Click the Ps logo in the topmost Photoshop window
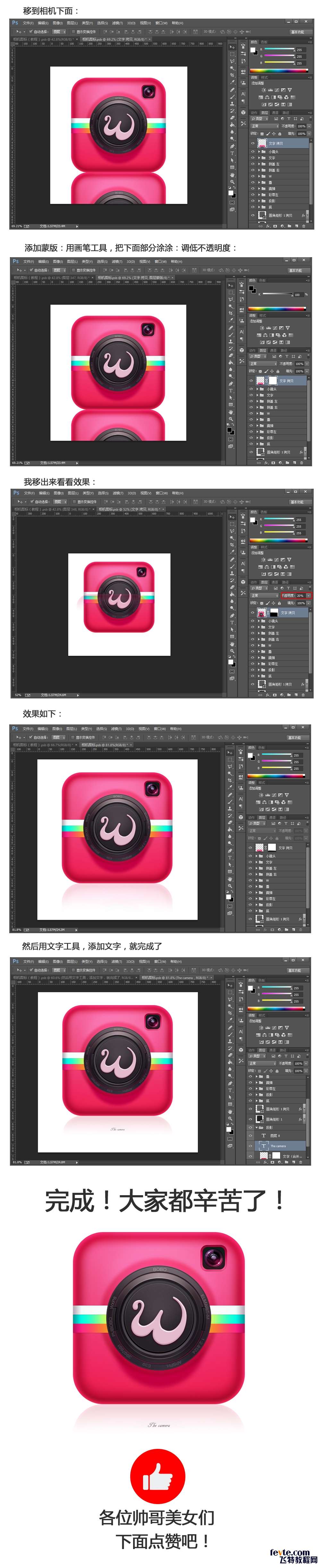Viewport: 322px width, 1568px height. coord(15,22)
